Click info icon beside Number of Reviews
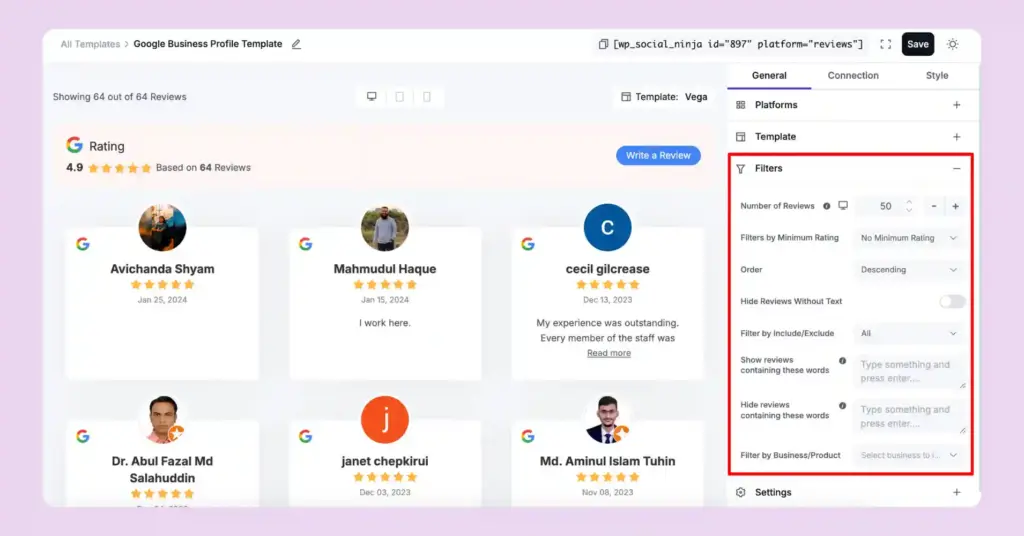Viewport: 1024px width, 536px height. 826,206
